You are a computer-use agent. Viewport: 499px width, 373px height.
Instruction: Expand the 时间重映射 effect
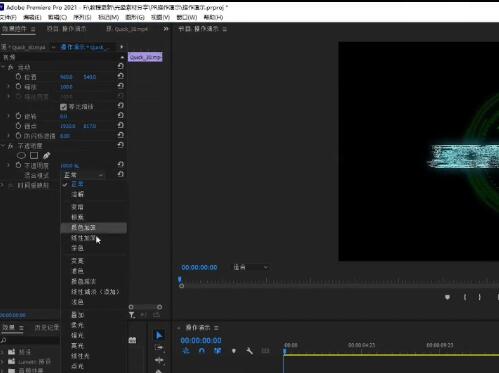tap(2, 185)
